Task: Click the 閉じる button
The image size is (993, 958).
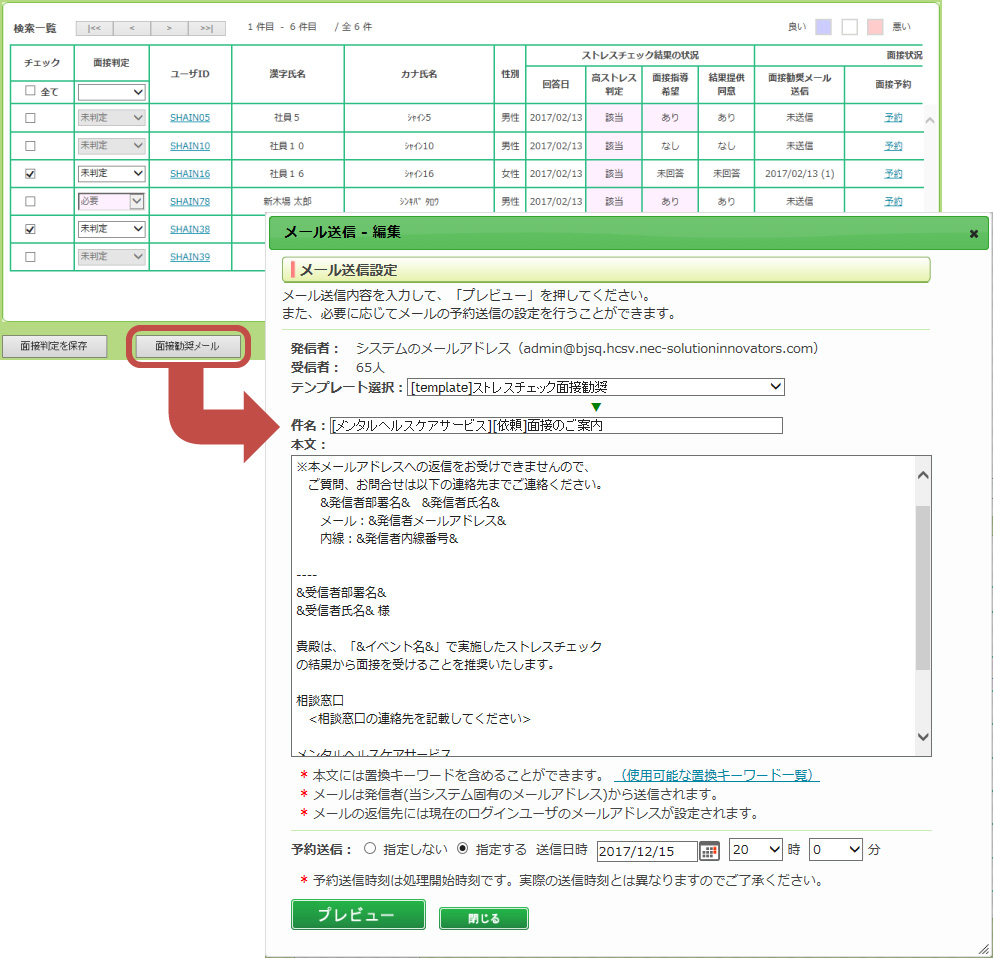Action: point(484,919)
